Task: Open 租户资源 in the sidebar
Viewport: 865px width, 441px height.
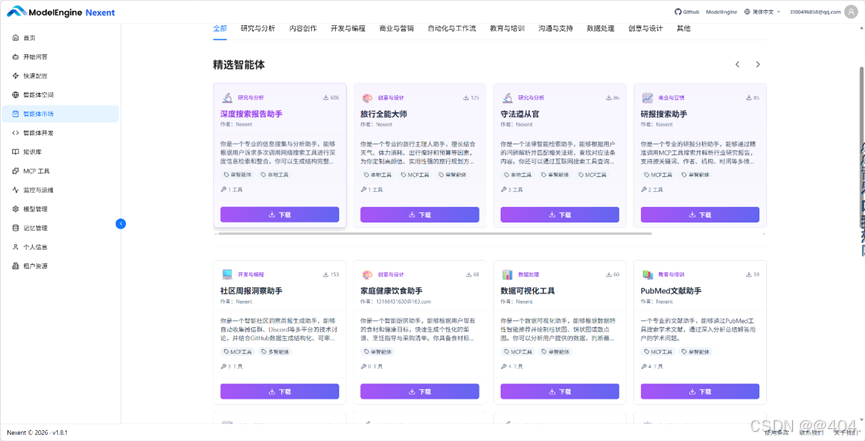Action: coord(61,266)
